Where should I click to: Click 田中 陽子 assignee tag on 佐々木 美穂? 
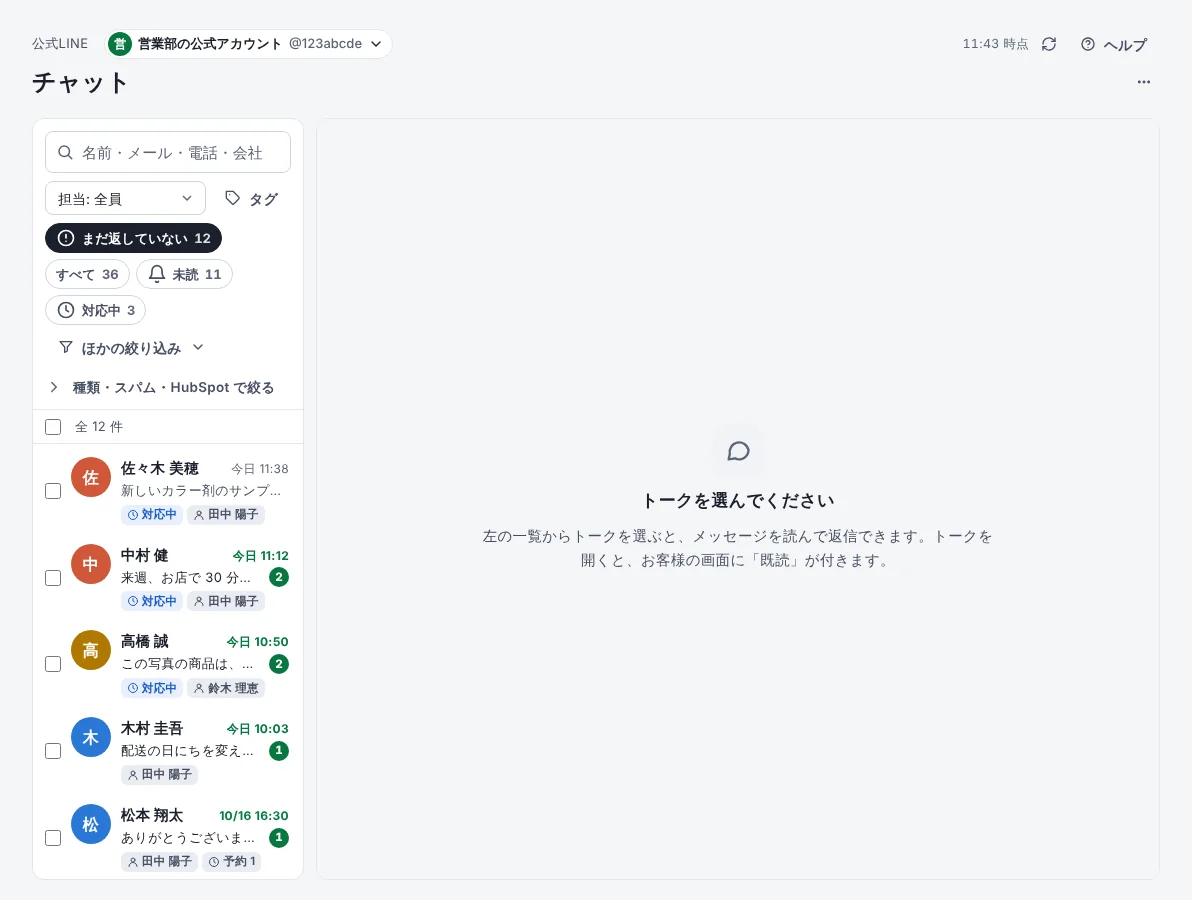pos(226,515)
